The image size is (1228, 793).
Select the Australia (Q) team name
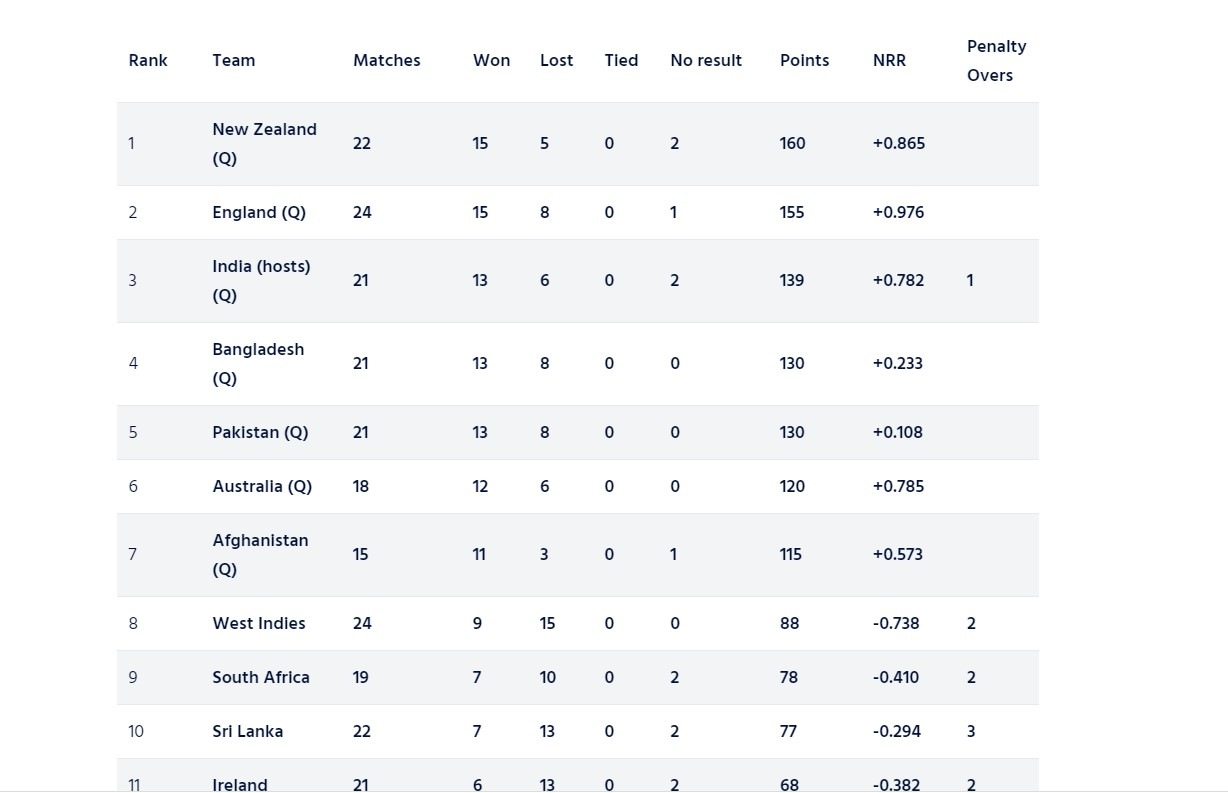262,487
